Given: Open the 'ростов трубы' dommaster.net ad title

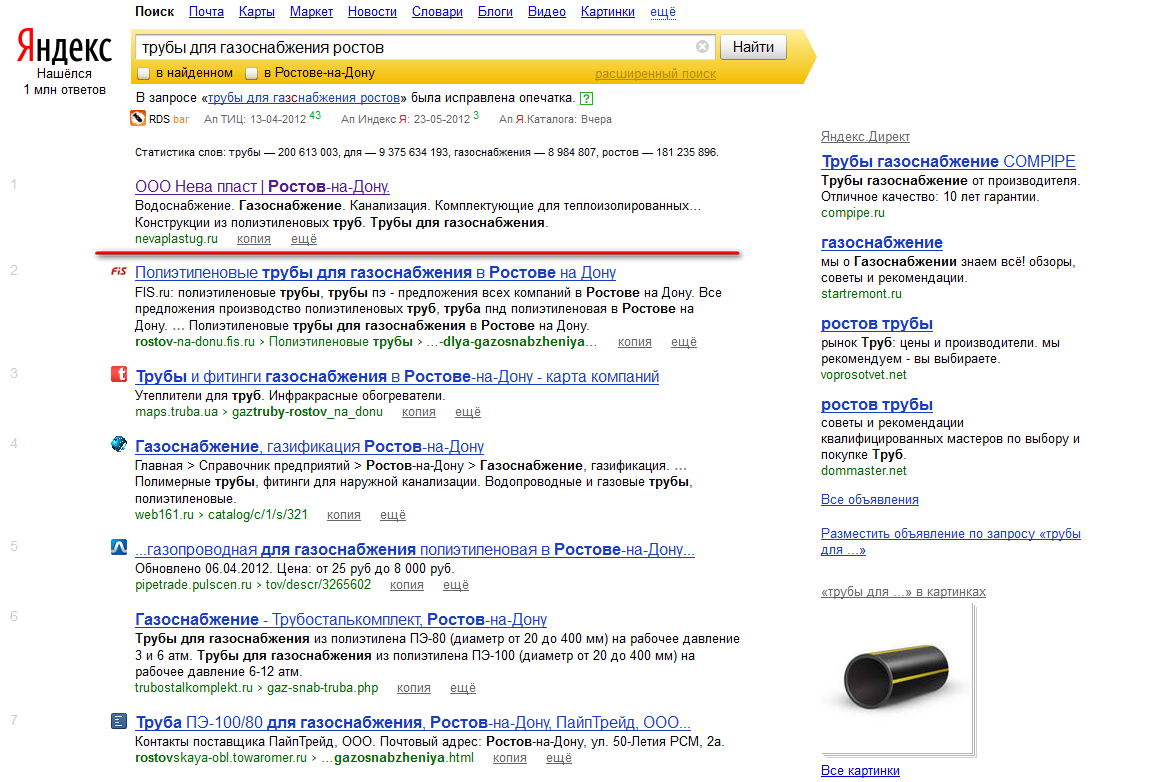Looking at the screenshot, I should point(877,405).
